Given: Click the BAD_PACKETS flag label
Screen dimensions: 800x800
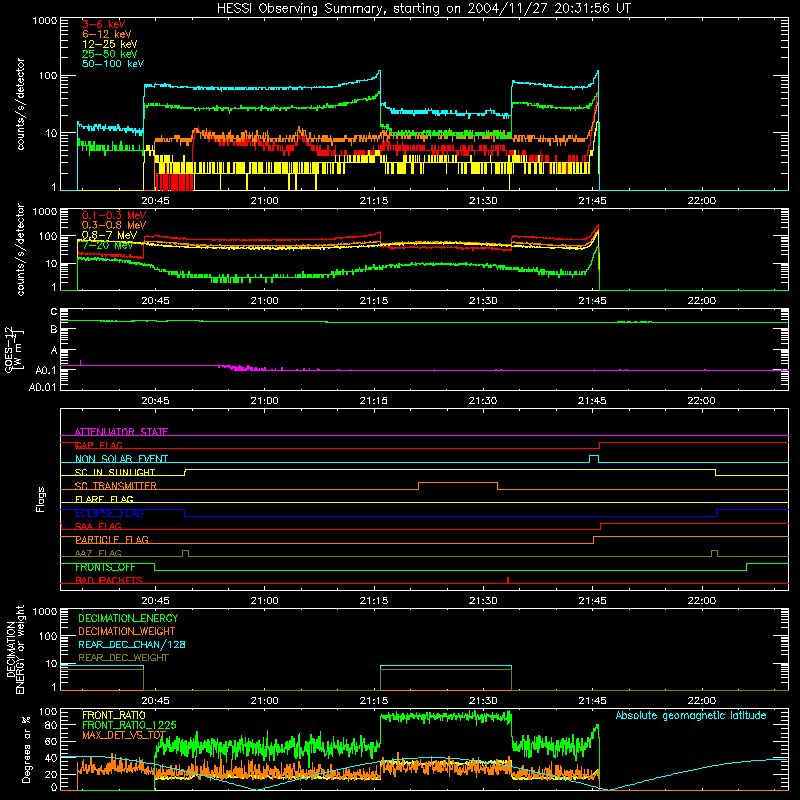Looking at the screenshot, I should (x=109, y=580).
